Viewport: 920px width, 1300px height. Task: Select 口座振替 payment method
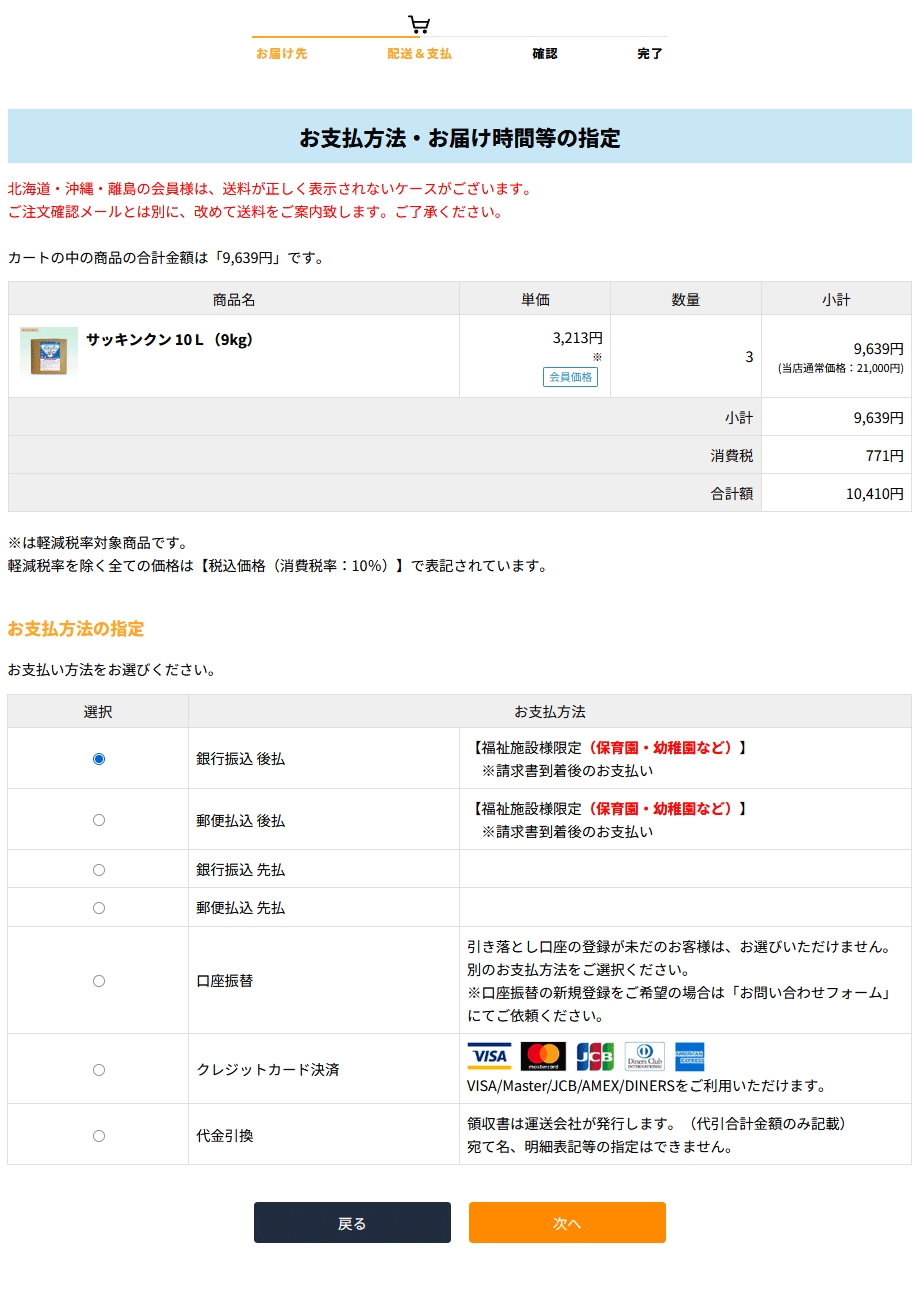(x=98, y=981)
